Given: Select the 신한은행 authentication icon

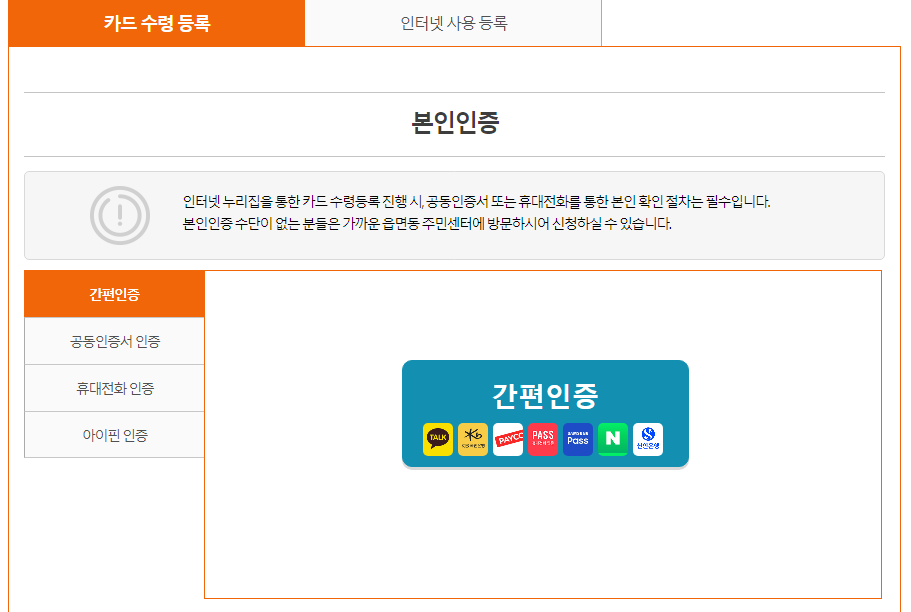Looking at the screenshot, I should 647,438.
